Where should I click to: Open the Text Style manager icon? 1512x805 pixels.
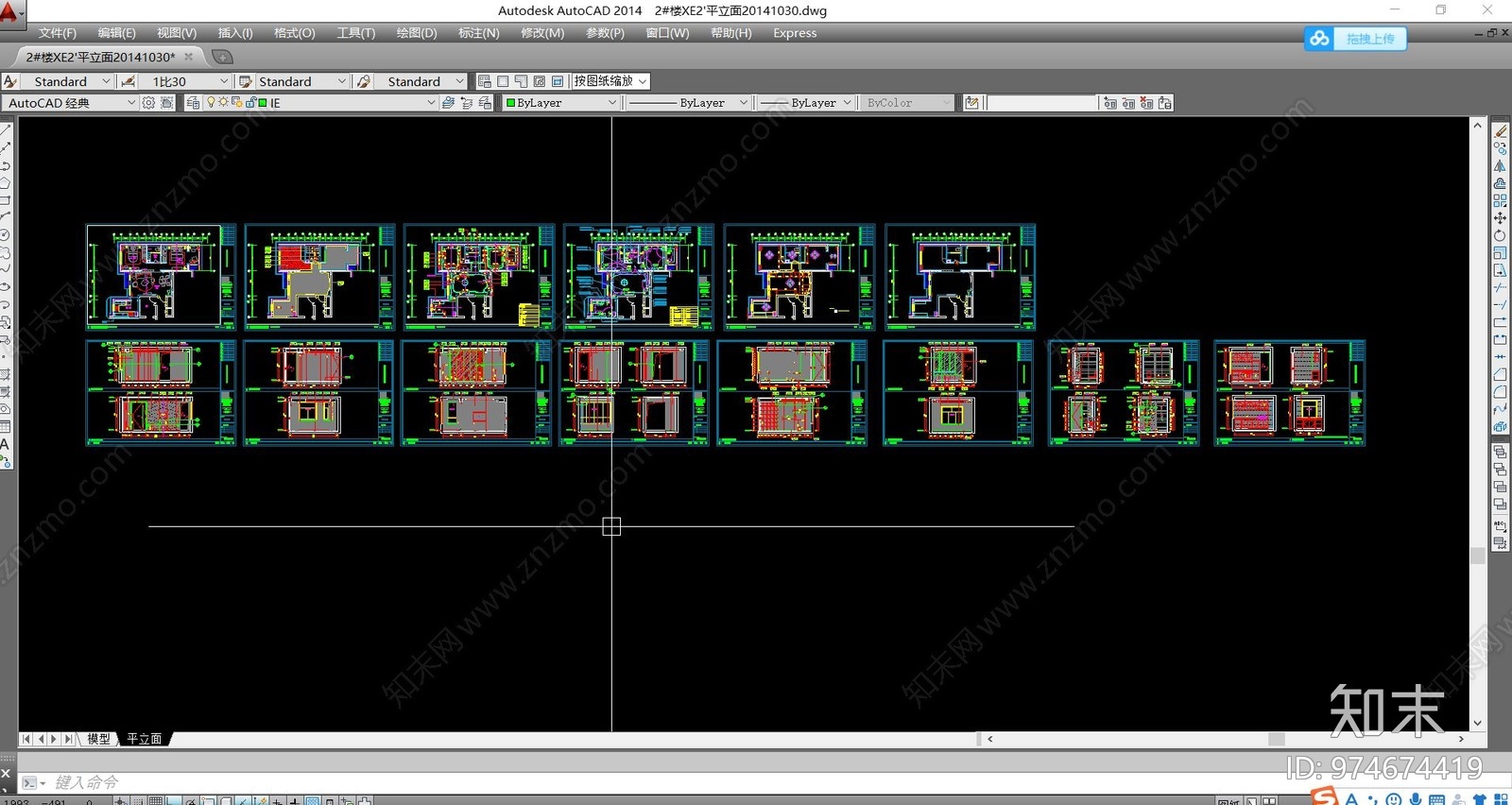click(x=10, y=81)
